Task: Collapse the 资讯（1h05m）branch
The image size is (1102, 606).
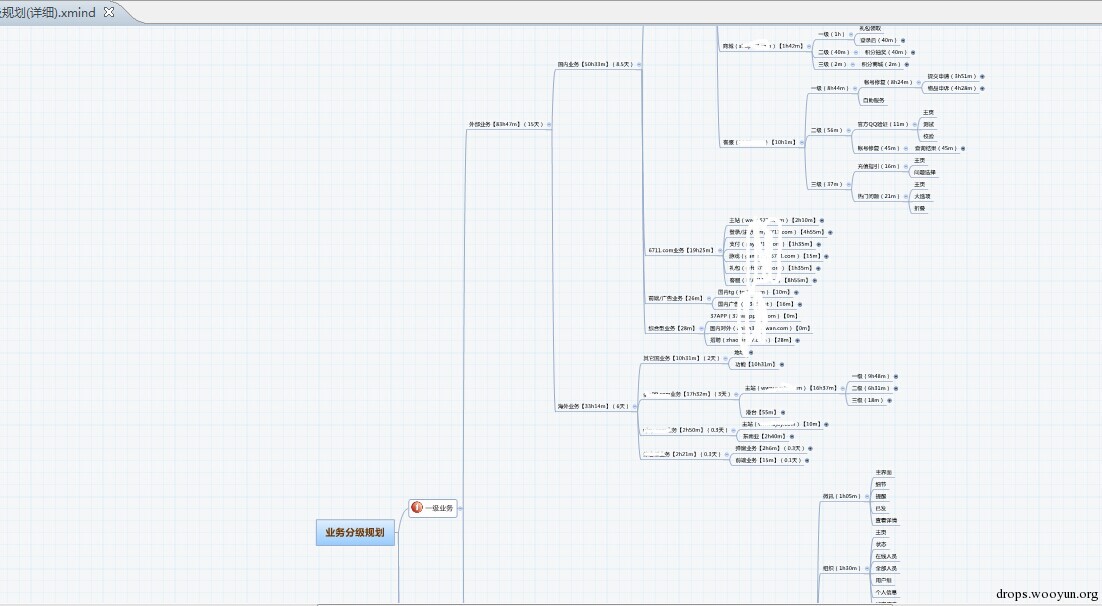Action: coord(867,496)
